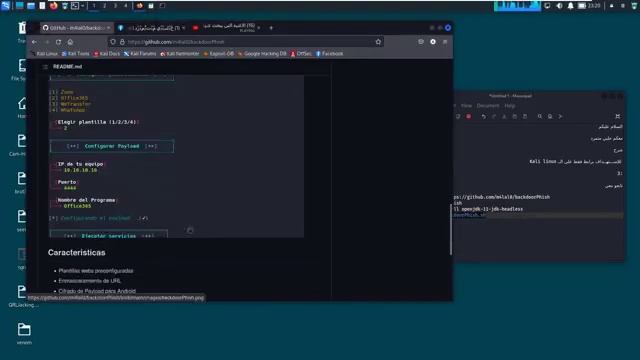This screenshot has height=360, width=640.
Task: Open the Kali Tools bookmark
Action: pos(76,53)
